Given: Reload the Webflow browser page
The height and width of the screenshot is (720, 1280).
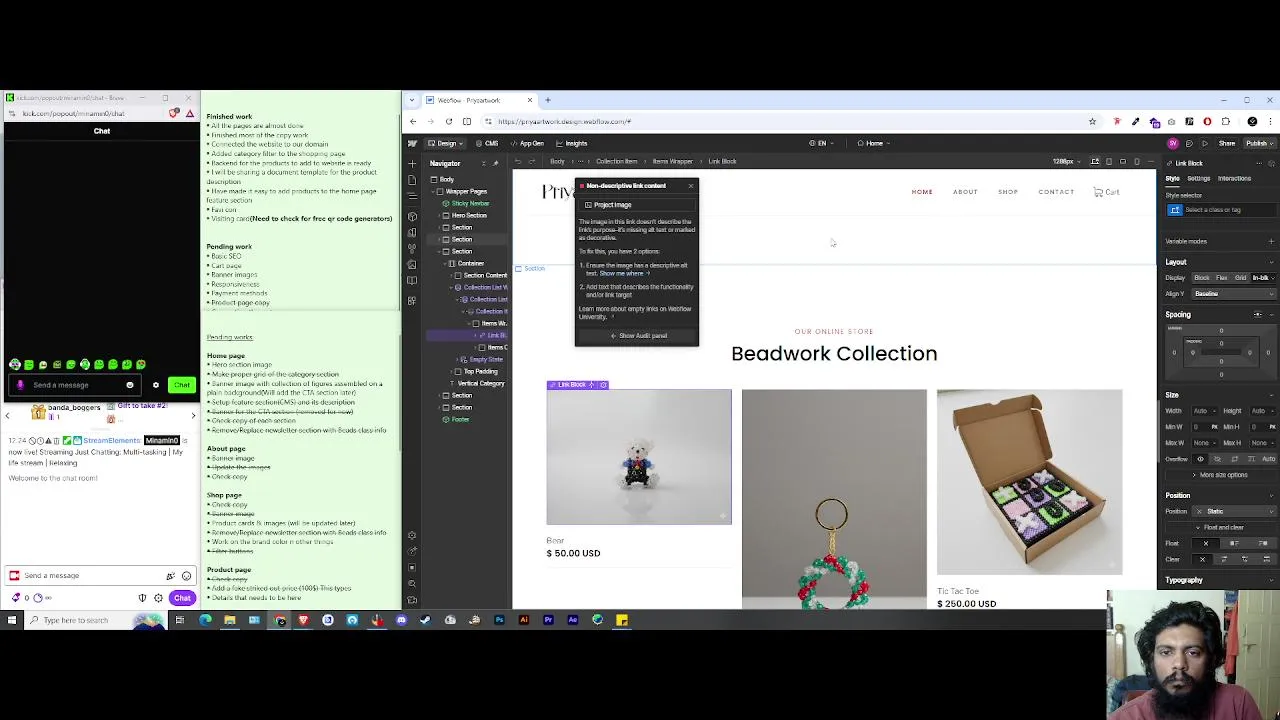Looking at the screenshot, I should point(449,121).
